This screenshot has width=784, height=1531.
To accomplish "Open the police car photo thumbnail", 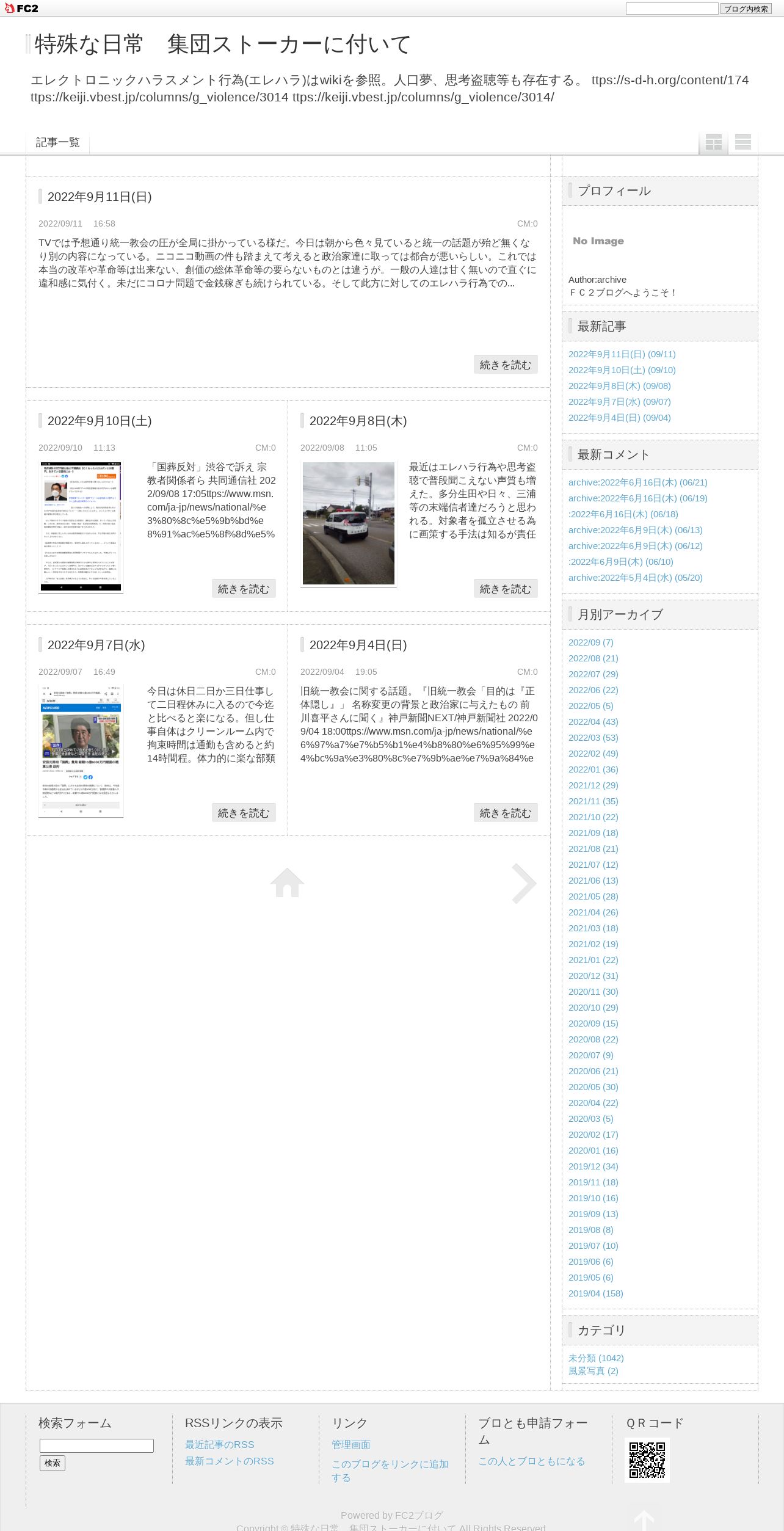I will click(349, 523).
